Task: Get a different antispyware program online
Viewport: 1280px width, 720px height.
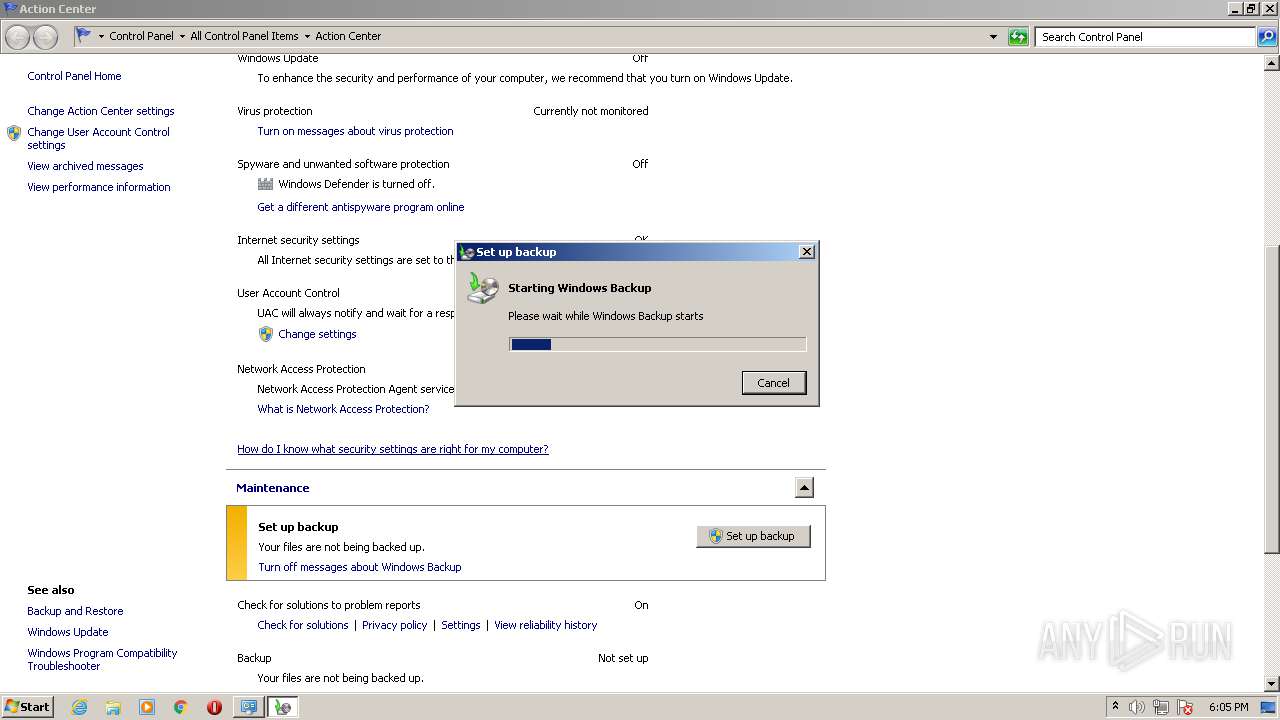Action: pos(361,207)
